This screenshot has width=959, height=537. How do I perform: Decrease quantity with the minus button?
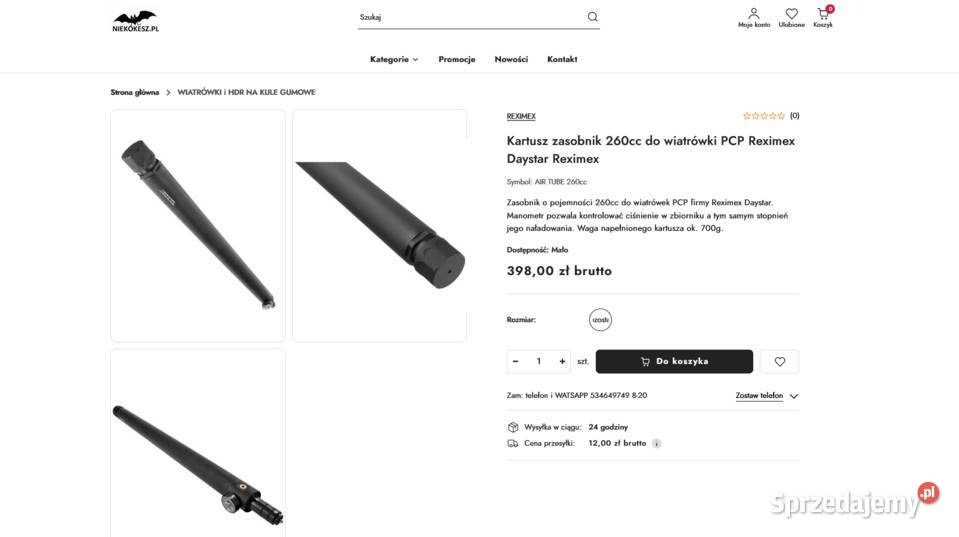coord(515,361)
